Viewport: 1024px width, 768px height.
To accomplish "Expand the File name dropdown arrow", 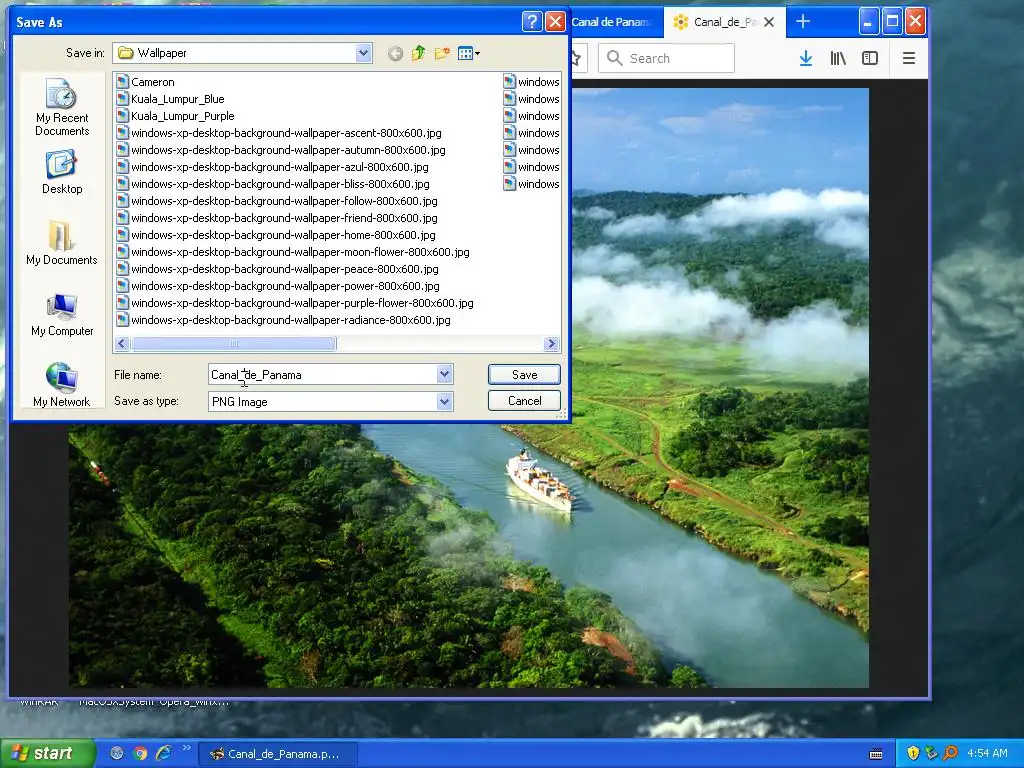I will pyautogui.click(x=445, y=374).
